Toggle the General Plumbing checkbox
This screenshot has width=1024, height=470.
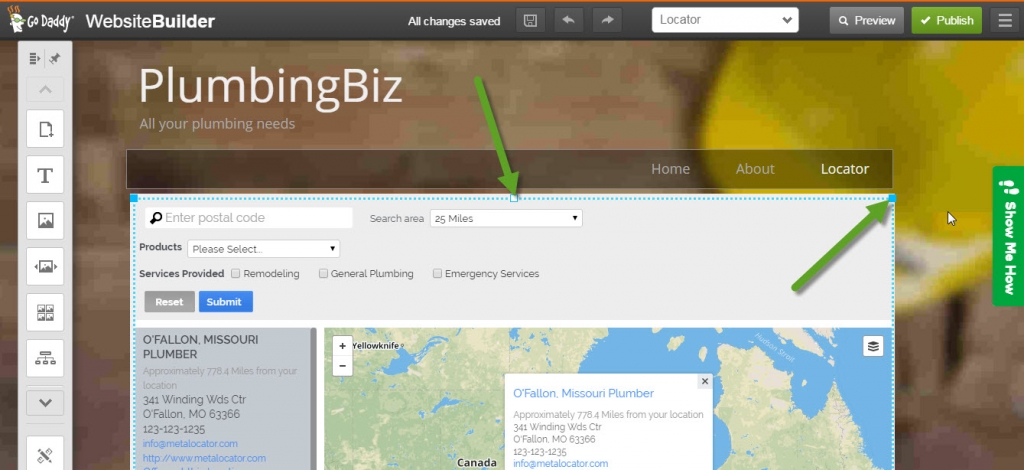[323, 274]
